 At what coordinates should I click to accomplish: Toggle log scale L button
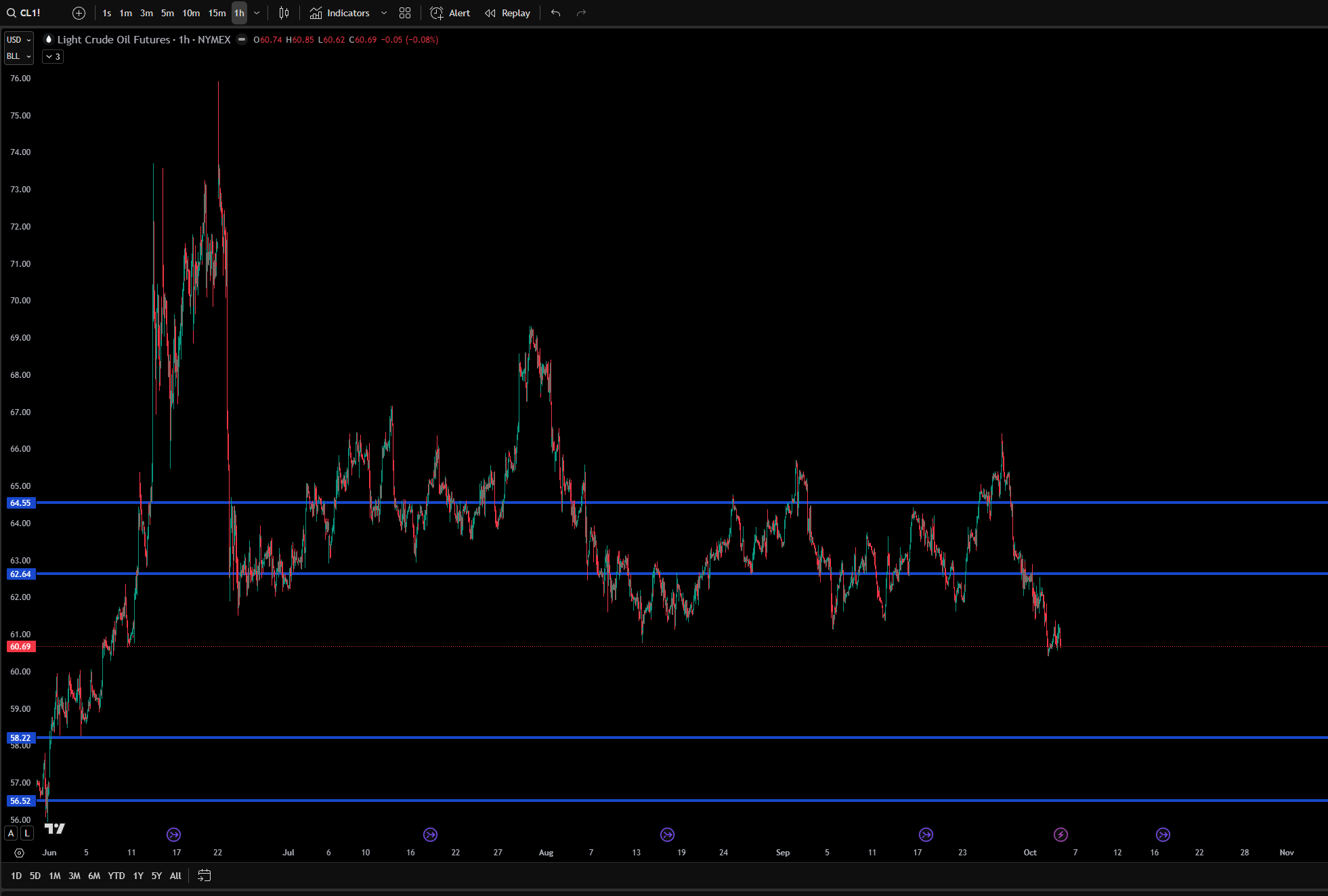point(27,833)
